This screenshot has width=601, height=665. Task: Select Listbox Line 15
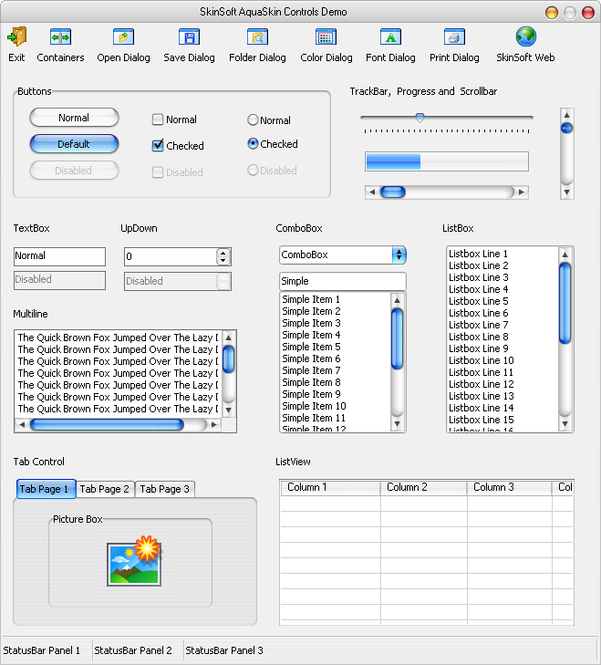coord(481,420)
